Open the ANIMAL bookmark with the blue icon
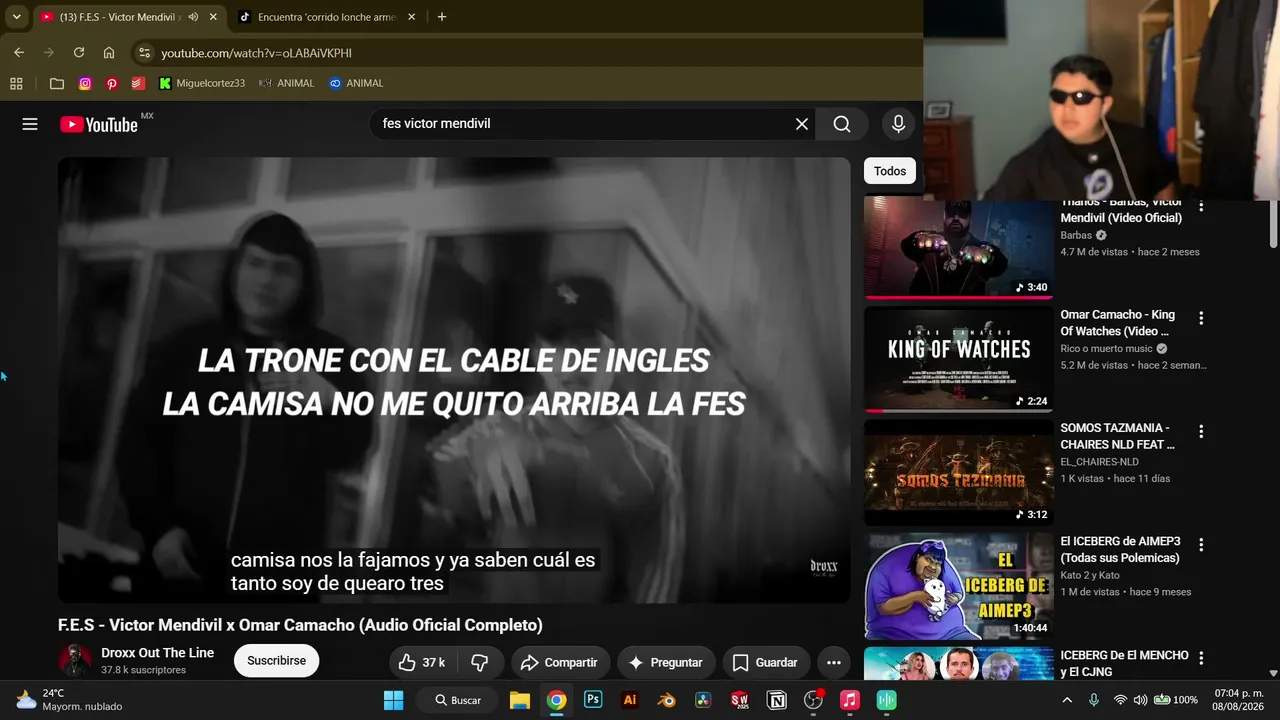 tap(356, 83)
